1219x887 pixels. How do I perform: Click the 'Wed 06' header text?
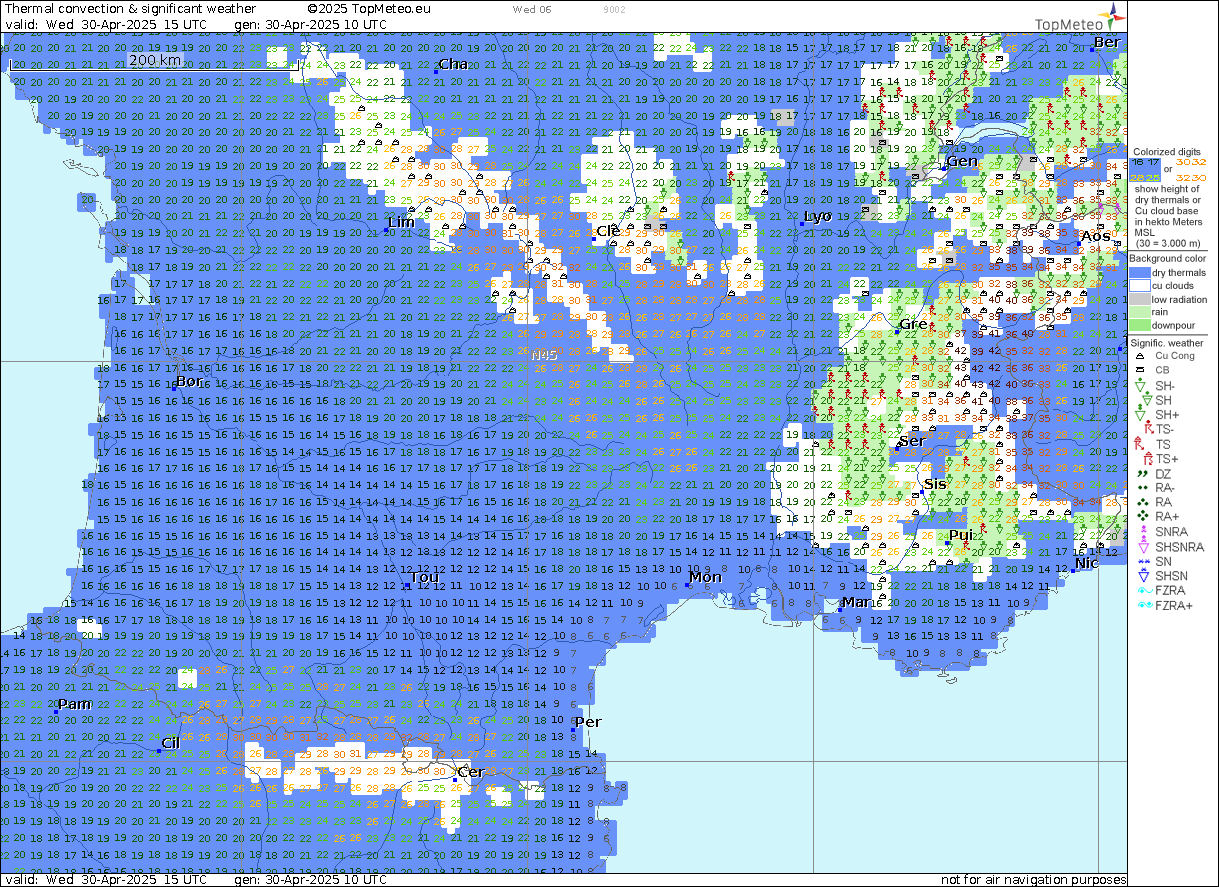[531, 8]
